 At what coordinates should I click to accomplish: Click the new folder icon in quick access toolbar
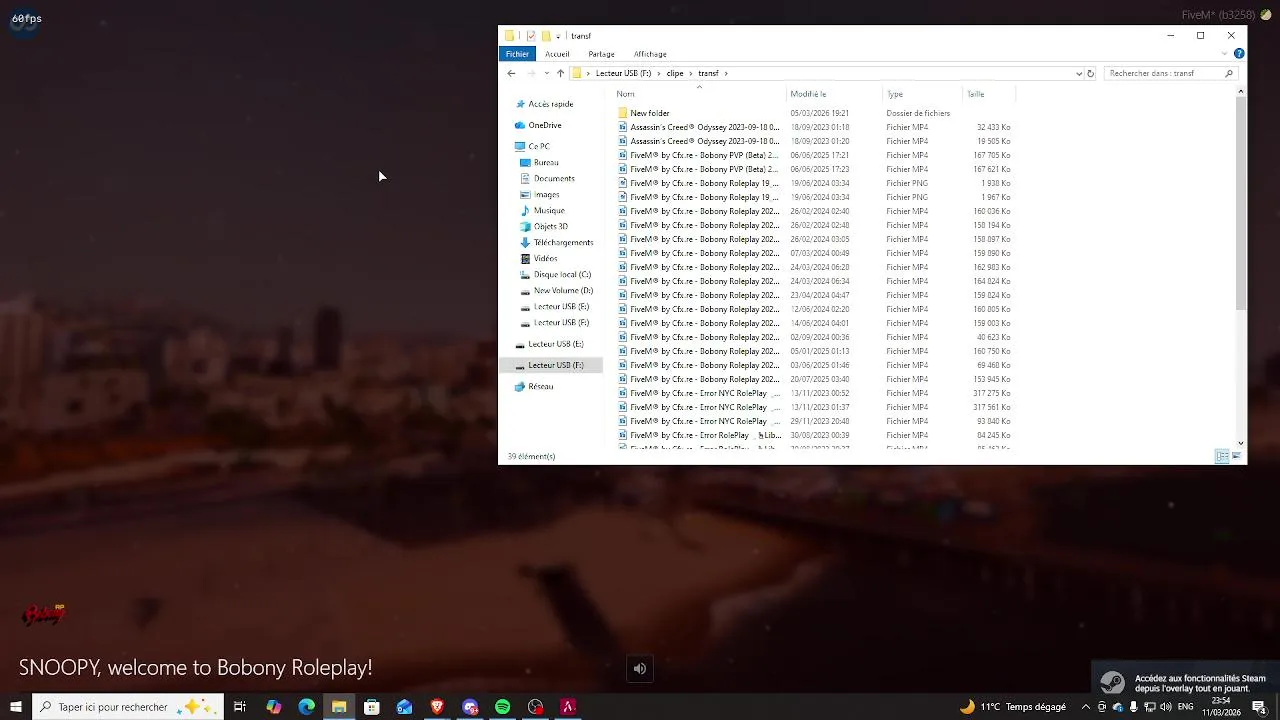[x=546, y=36]
